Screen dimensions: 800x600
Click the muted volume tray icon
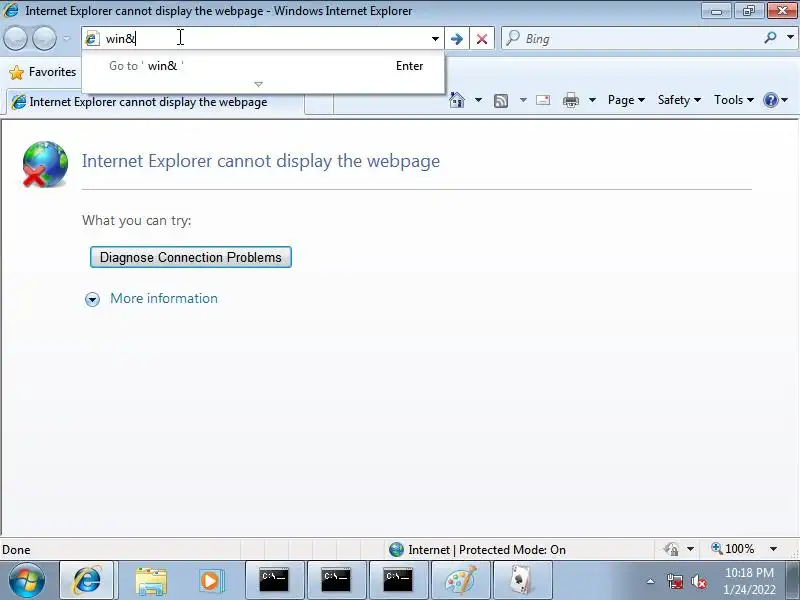click(x=698, y=581)
